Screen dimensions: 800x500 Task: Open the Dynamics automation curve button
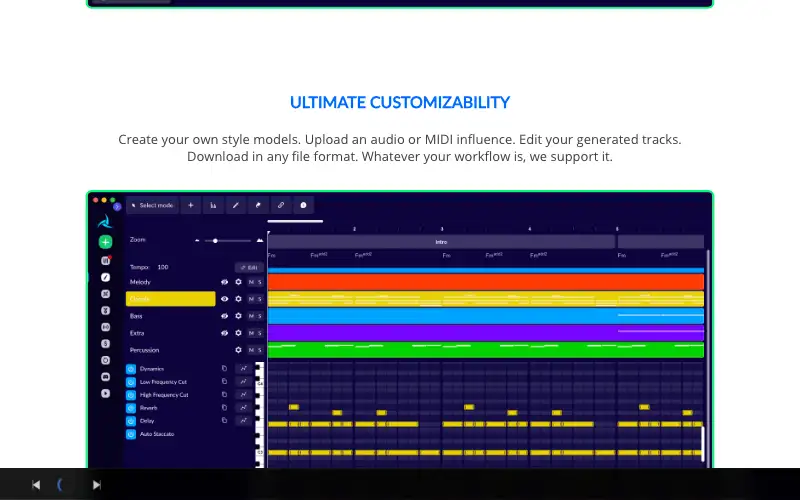(x=243, y=368)
